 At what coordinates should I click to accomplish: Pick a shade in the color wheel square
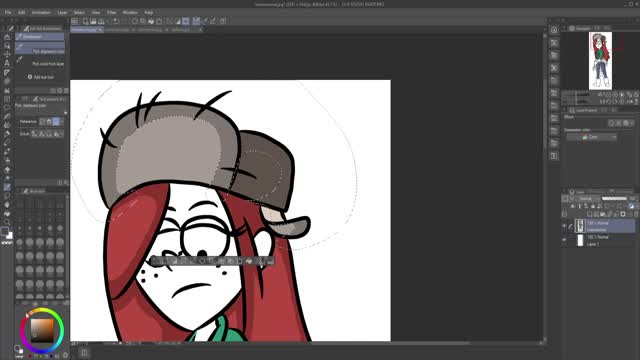pyautogui.click(x=42, y=330)
